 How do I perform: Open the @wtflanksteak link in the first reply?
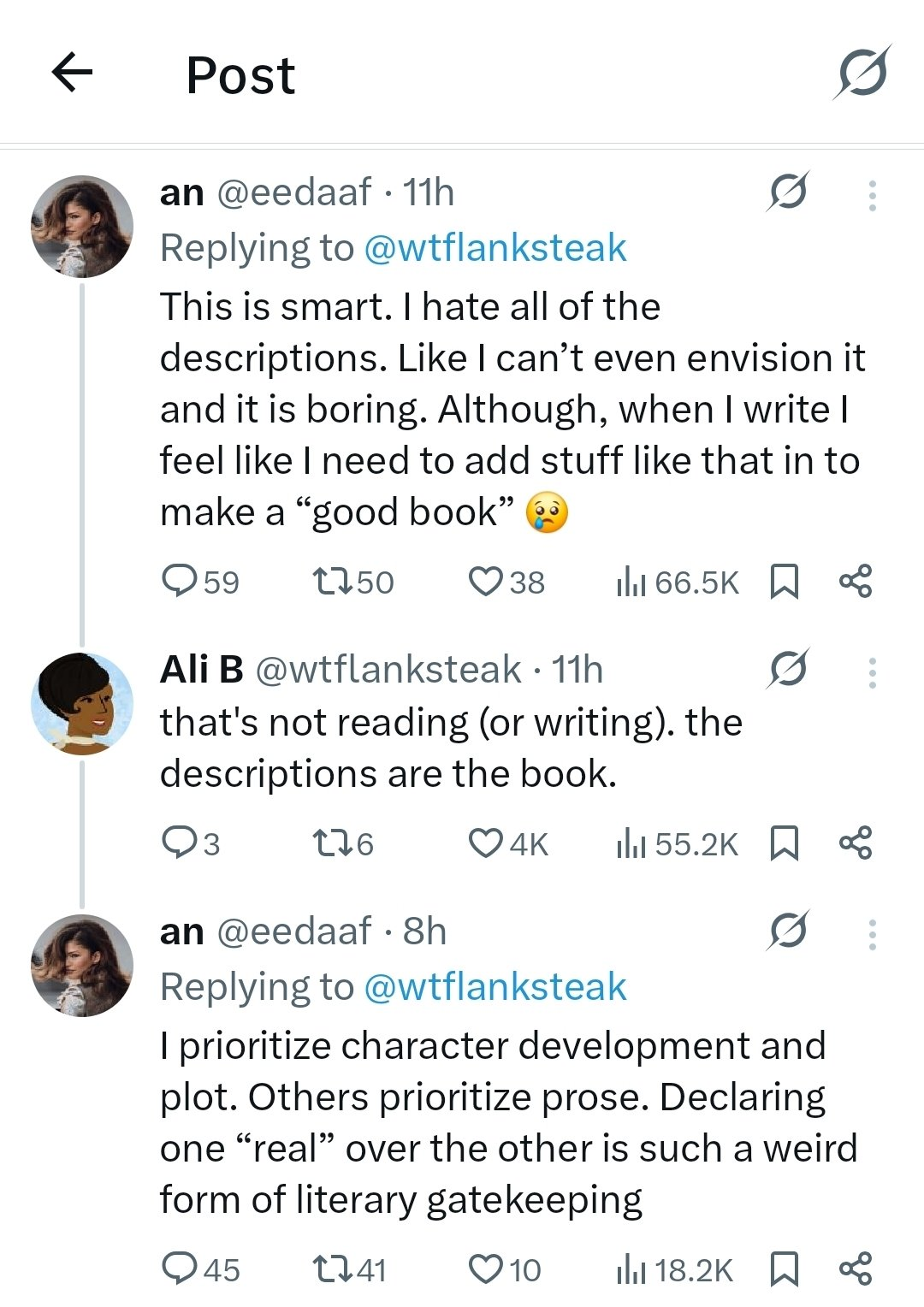[495, 248]
